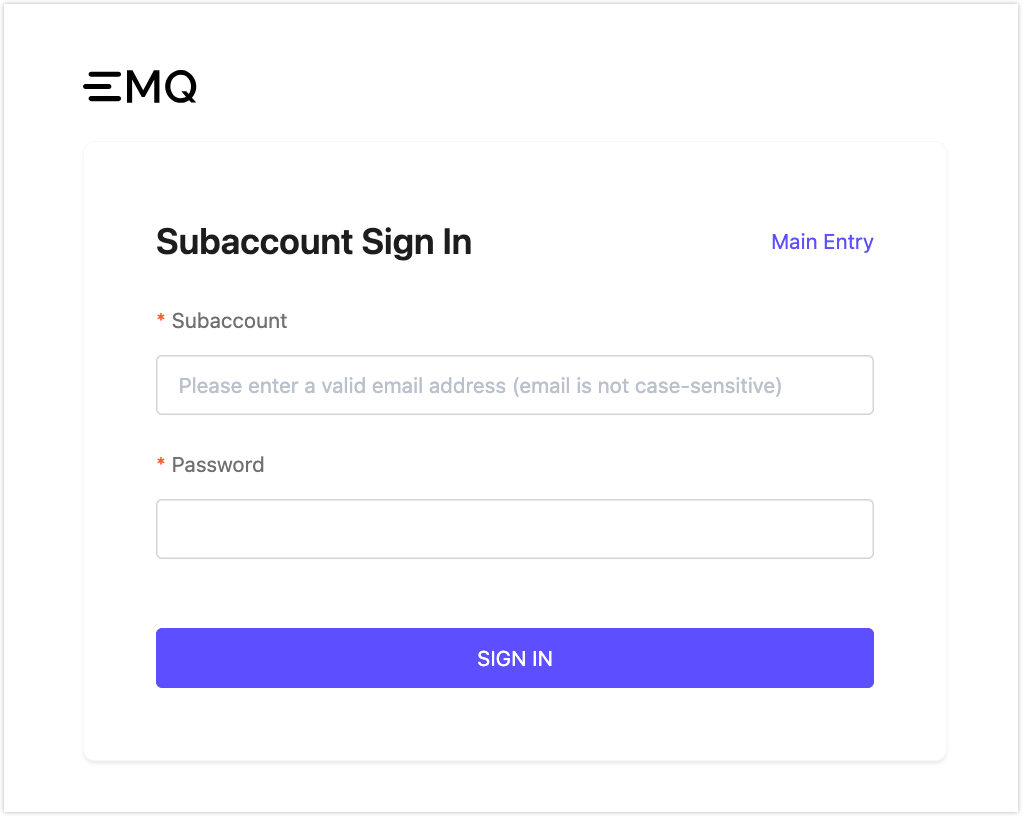Focus the Password input field
Viewport: 1022px width, 816px height.
coord(514,529)
